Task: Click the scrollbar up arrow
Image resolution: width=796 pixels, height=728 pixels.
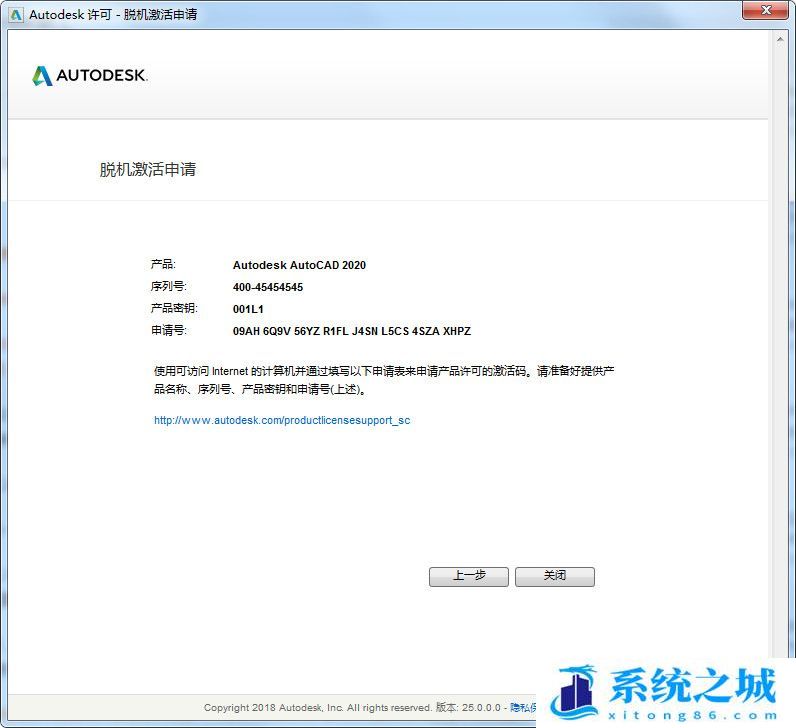Action: [780, 39]
